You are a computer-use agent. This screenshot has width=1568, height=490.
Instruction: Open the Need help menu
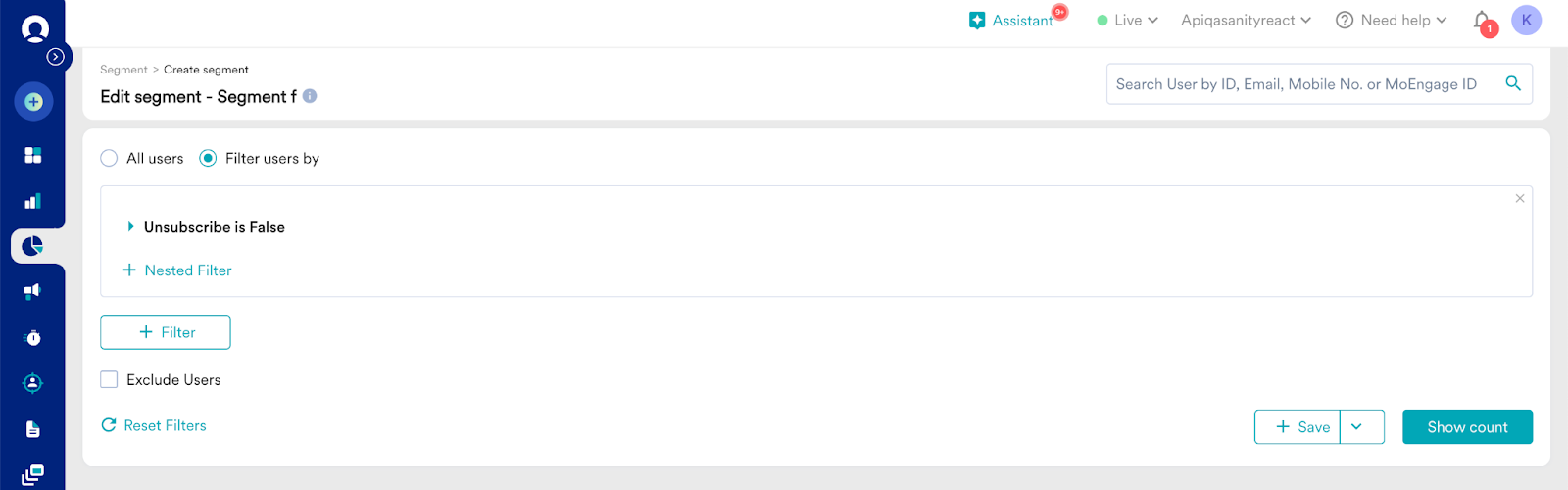click(1392, 21)
